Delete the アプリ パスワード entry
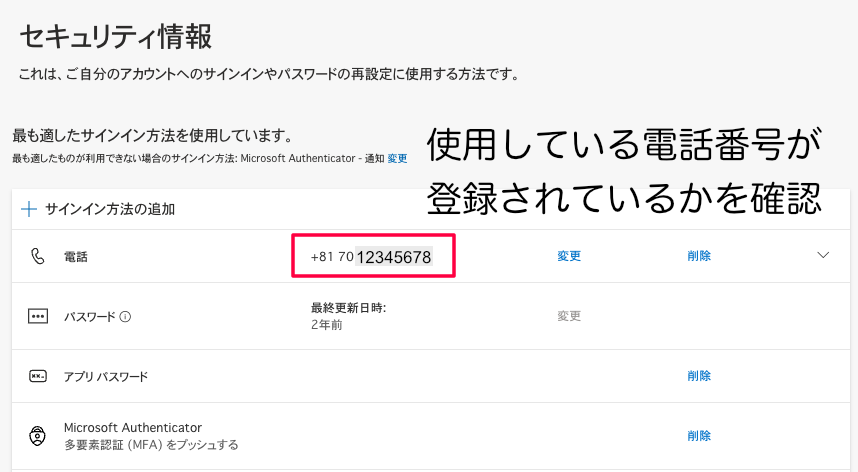 699,376
